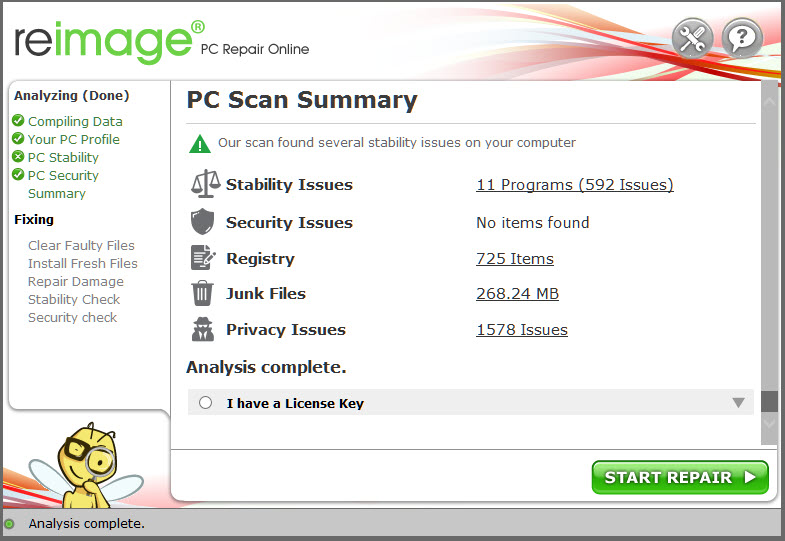Open 11 Programs (592 Issues) link
This screenshot has height=541, width=785.
[x=574, y=185]
